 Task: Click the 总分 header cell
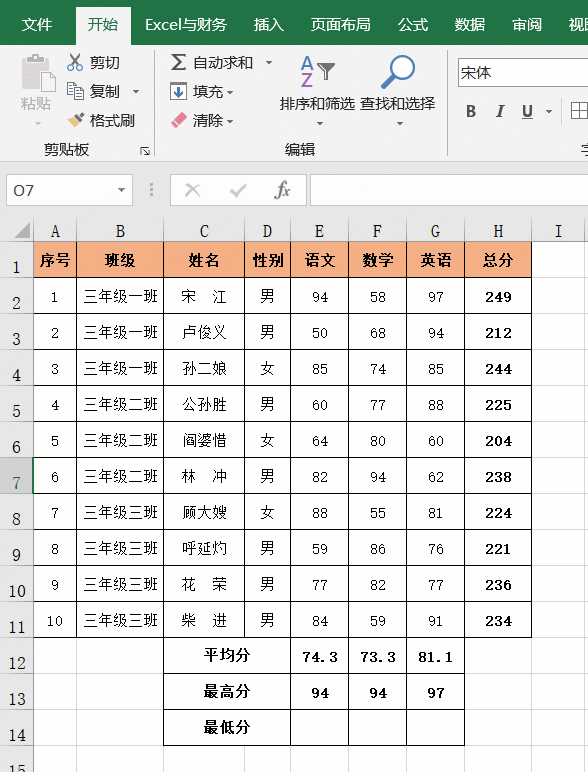point(498,259)
